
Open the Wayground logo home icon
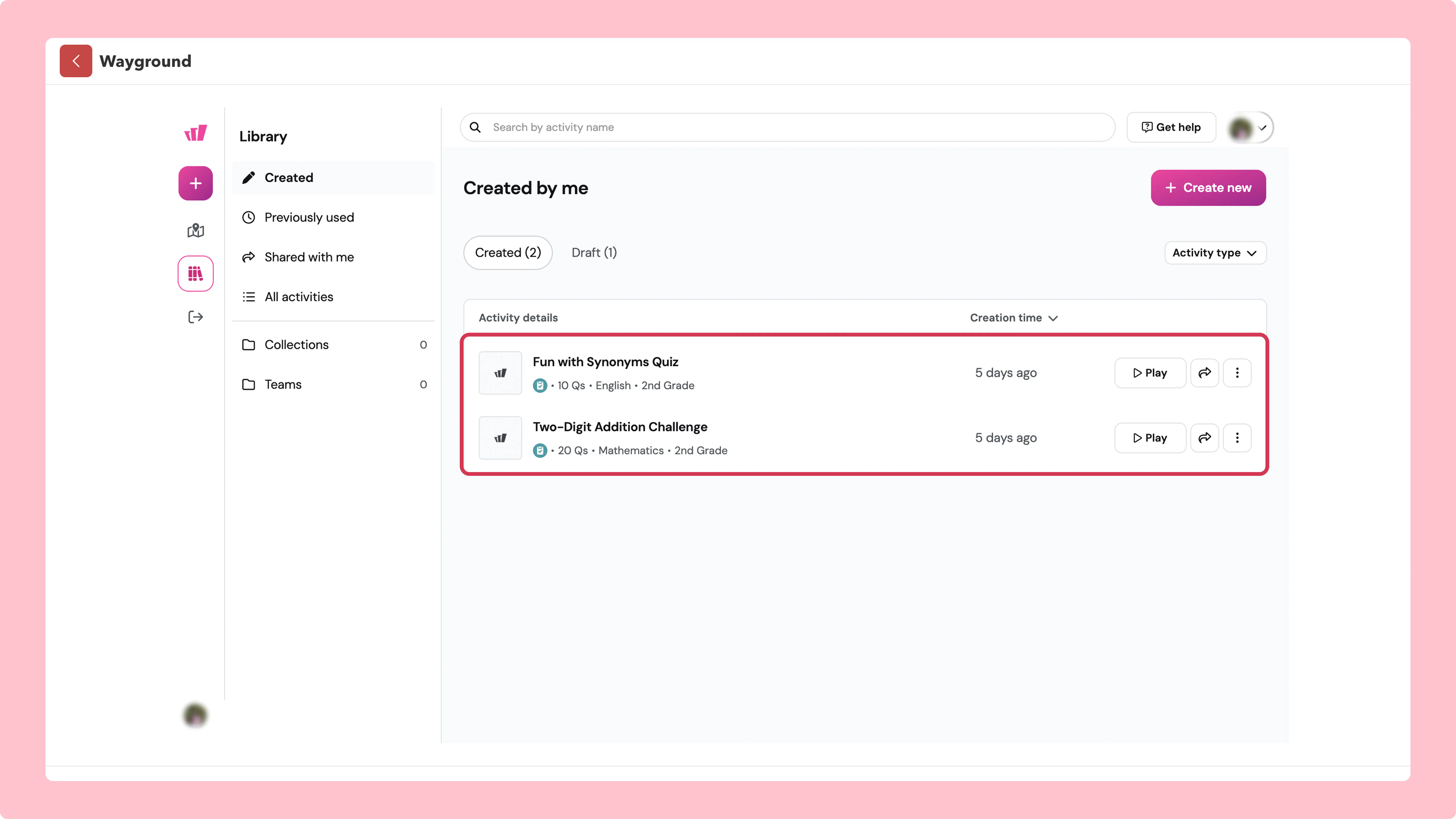point(196,133)
